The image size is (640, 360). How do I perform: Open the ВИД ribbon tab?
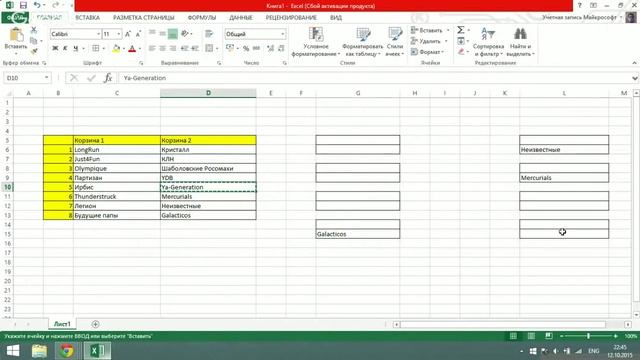336,18
